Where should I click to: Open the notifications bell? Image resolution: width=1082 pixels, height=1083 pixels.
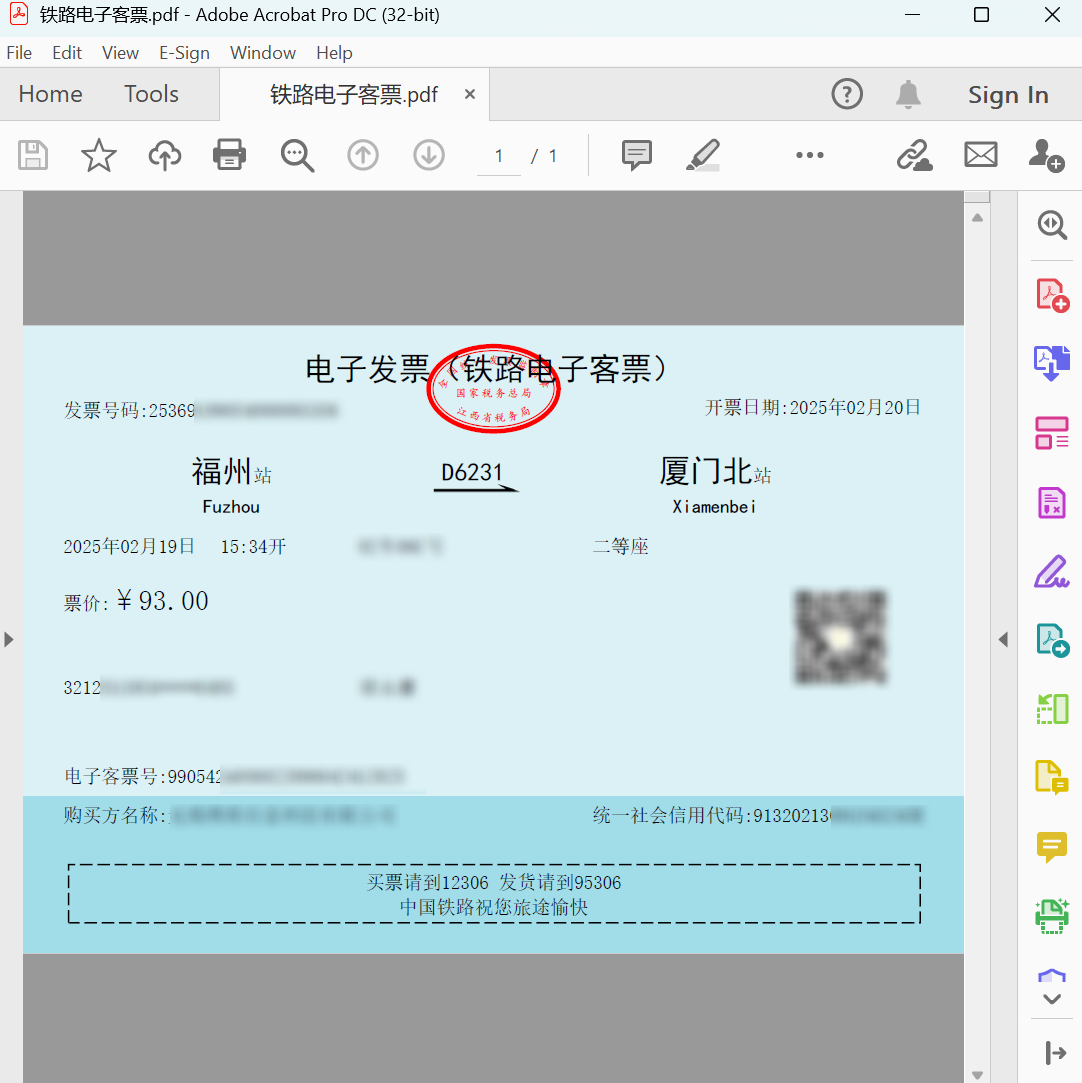click(x=908, y=94)
